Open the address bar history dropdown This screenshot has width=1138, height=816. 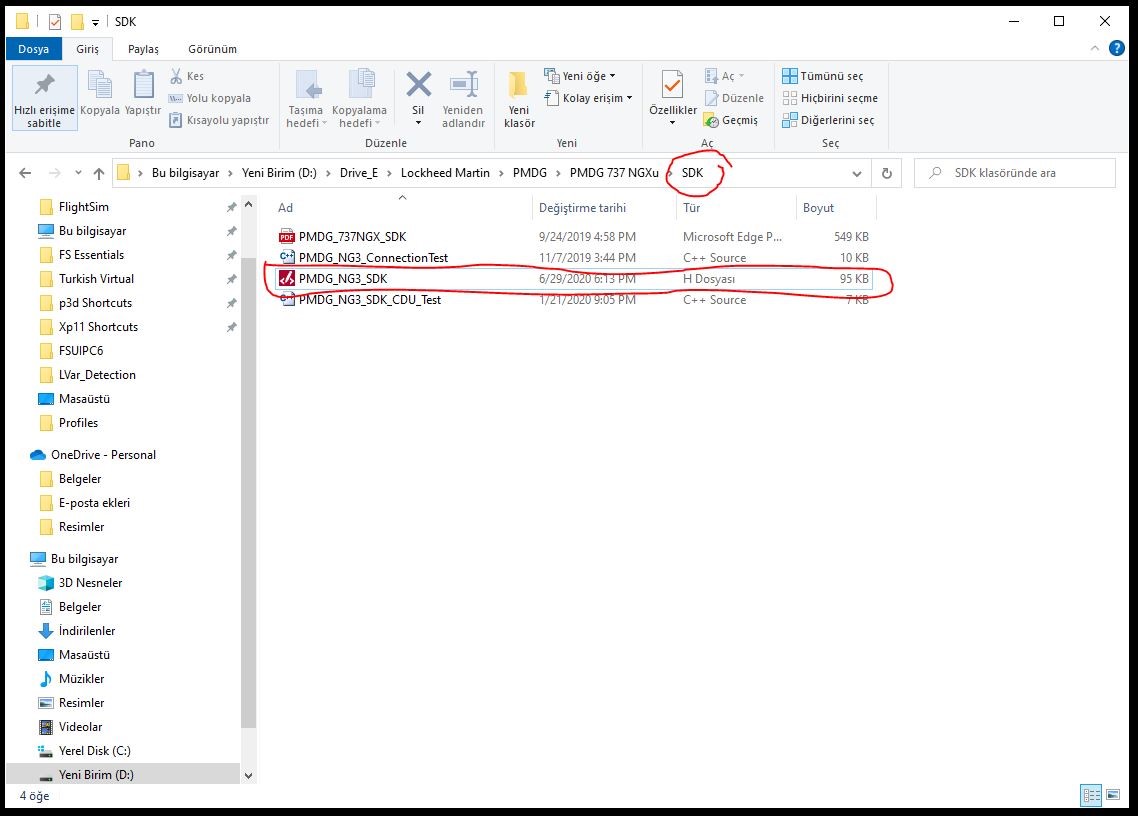[857, 173]
